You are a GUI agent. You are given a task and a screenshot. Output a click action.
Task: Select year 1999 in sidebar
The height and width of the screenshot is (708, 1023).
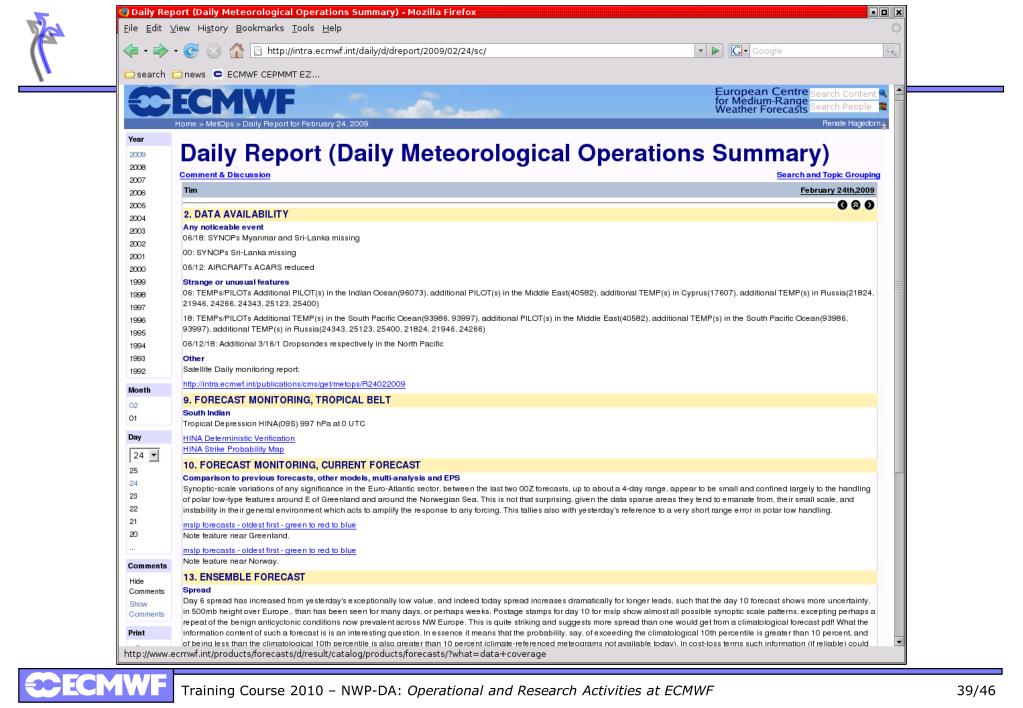click(137, 282)
